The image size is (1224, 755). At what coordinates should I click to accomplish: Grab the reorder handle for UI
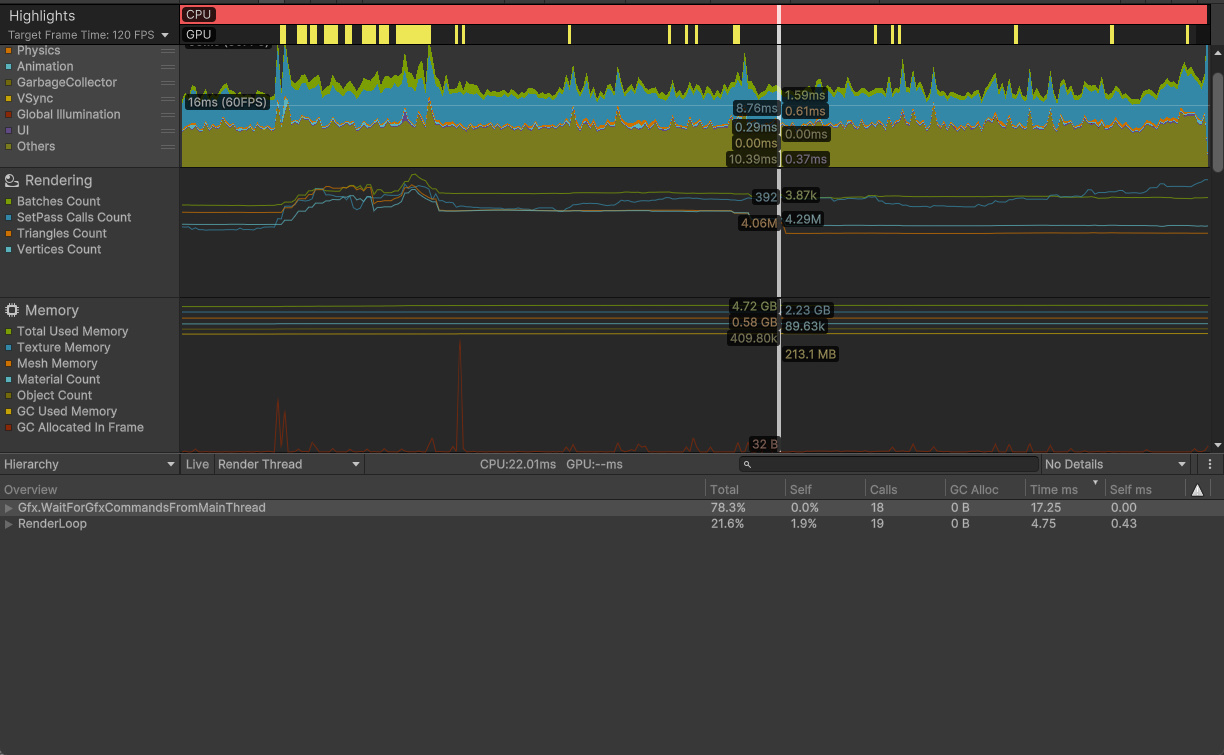pos(168,131)
